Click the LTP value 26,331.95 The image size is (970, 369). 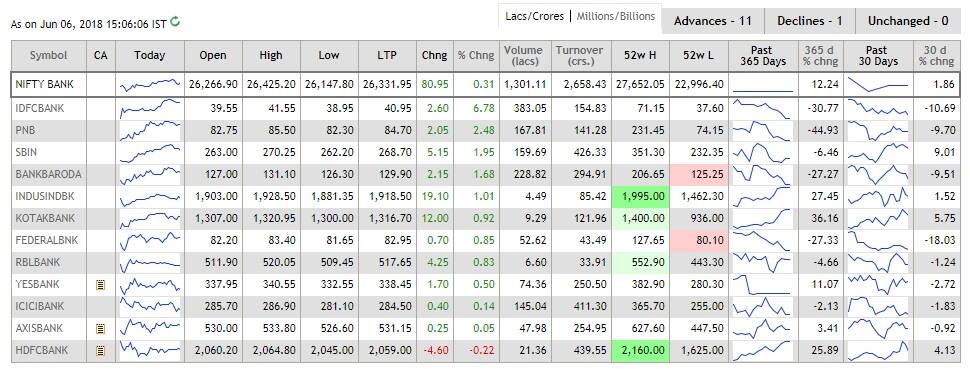pos(387,85)
